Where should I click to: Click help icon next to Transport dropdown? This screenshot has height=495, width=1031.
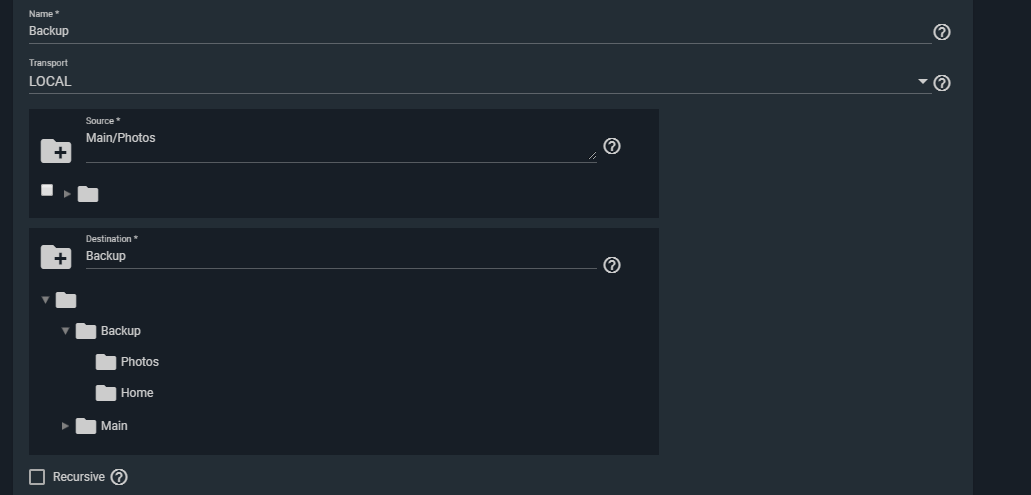(941, 83)
